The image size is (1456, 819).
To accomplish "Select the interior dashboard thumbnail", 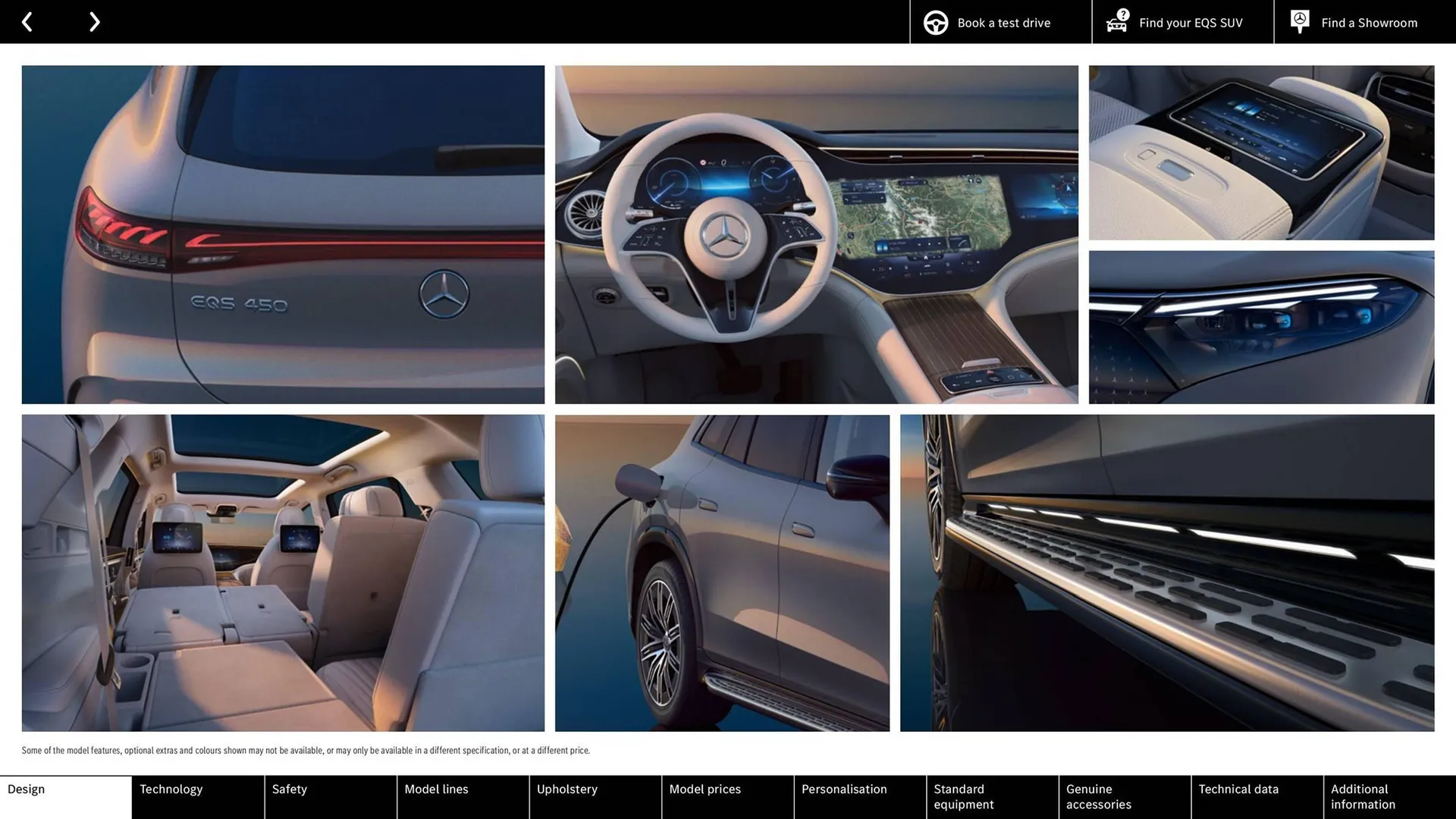I will [x=817, y=234].
